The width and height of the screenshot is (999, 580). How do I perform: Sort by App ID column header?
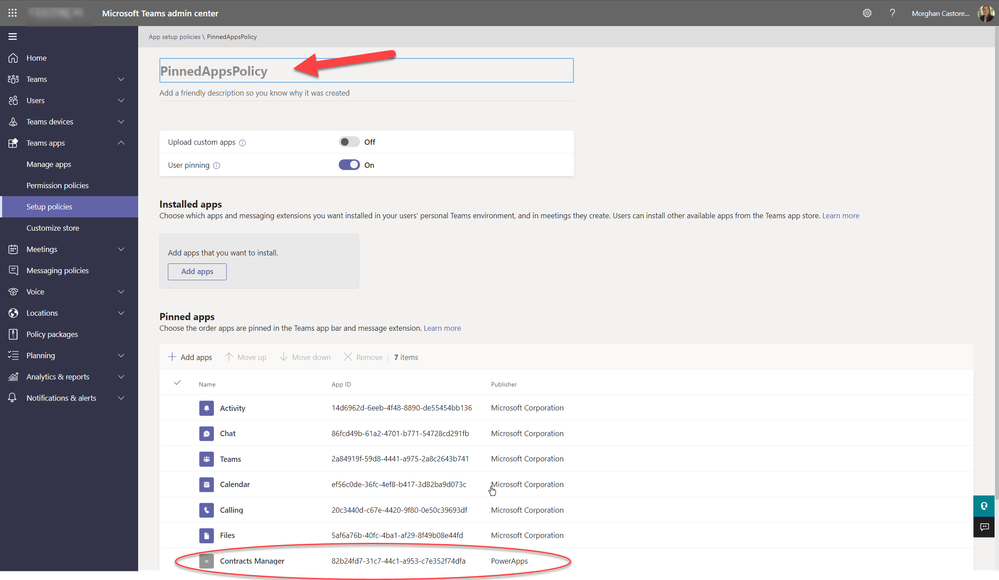(x=341, y=384)
